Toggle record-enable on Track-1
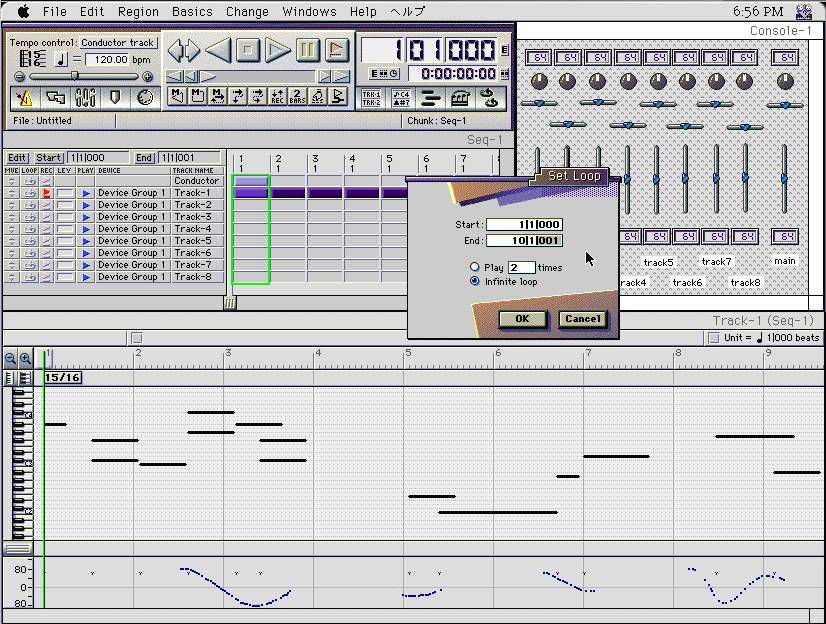This screenshot has height=624, width=826. (x=46, y=193)
